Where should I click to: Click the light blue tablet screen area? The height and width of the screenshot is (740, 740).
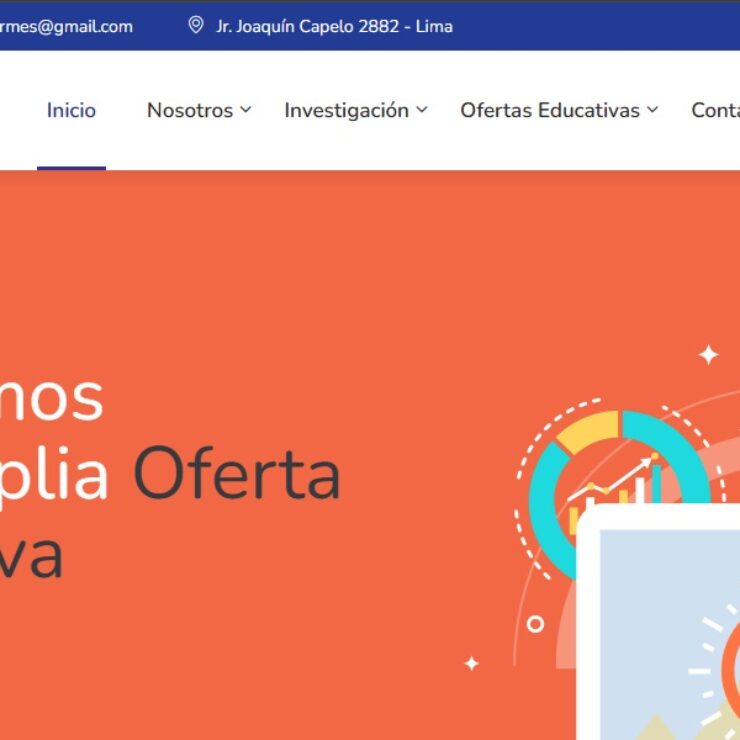click(x=670, y=635)
